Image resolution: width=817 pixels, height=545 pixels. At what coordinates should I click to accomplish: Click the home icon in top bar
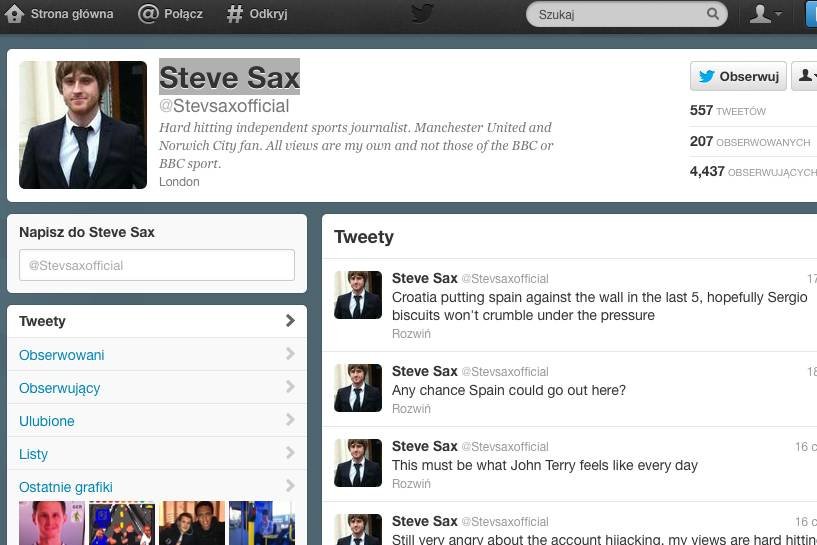click(15, 14)
